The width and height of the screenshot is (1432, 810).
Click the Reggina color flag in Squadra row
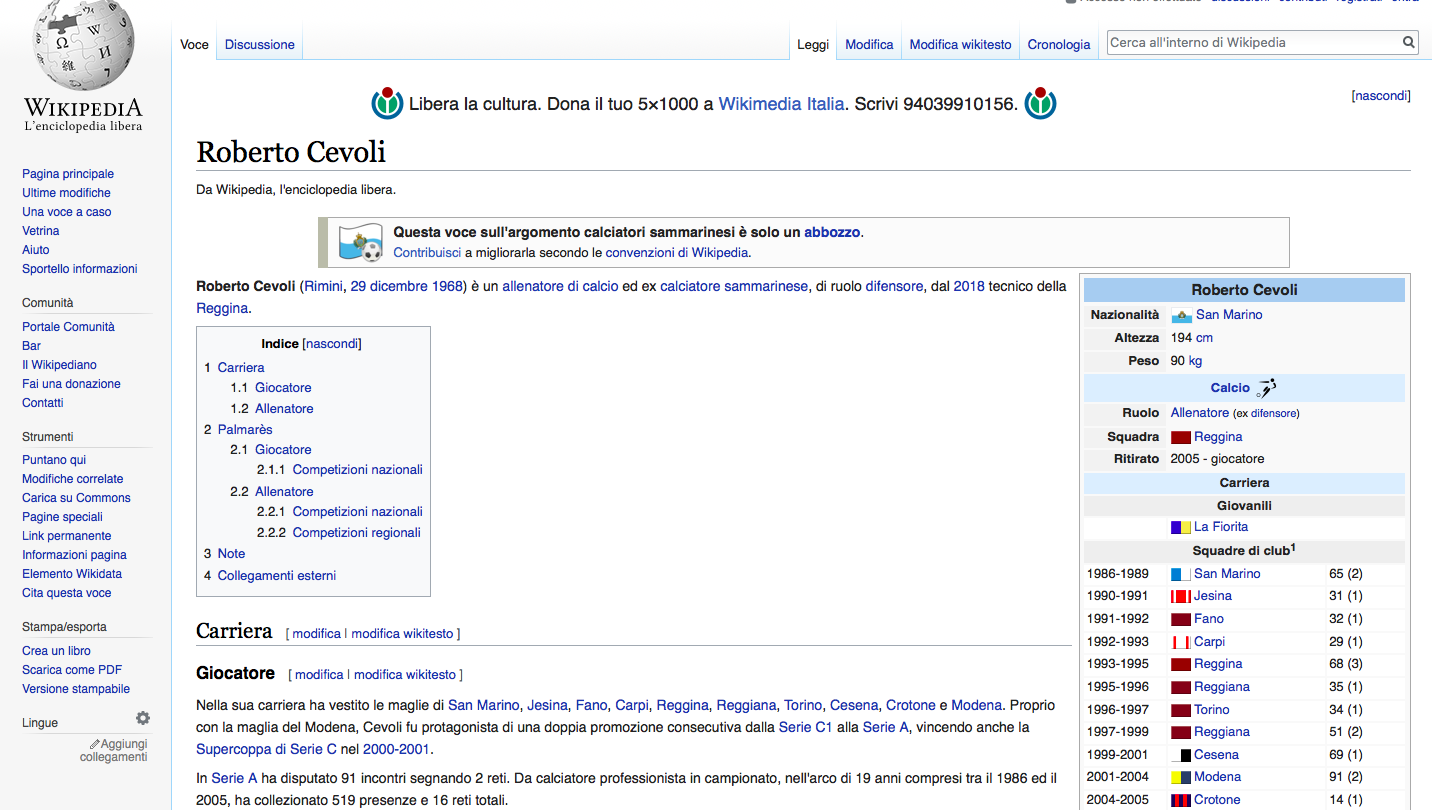(x=1181, y=437)
